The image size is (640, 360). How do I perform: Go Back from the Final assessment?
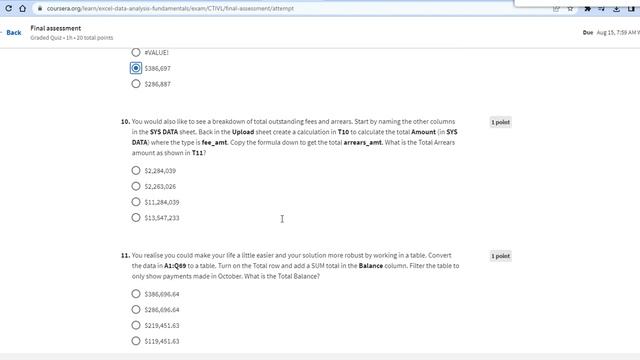pos(13,33)
